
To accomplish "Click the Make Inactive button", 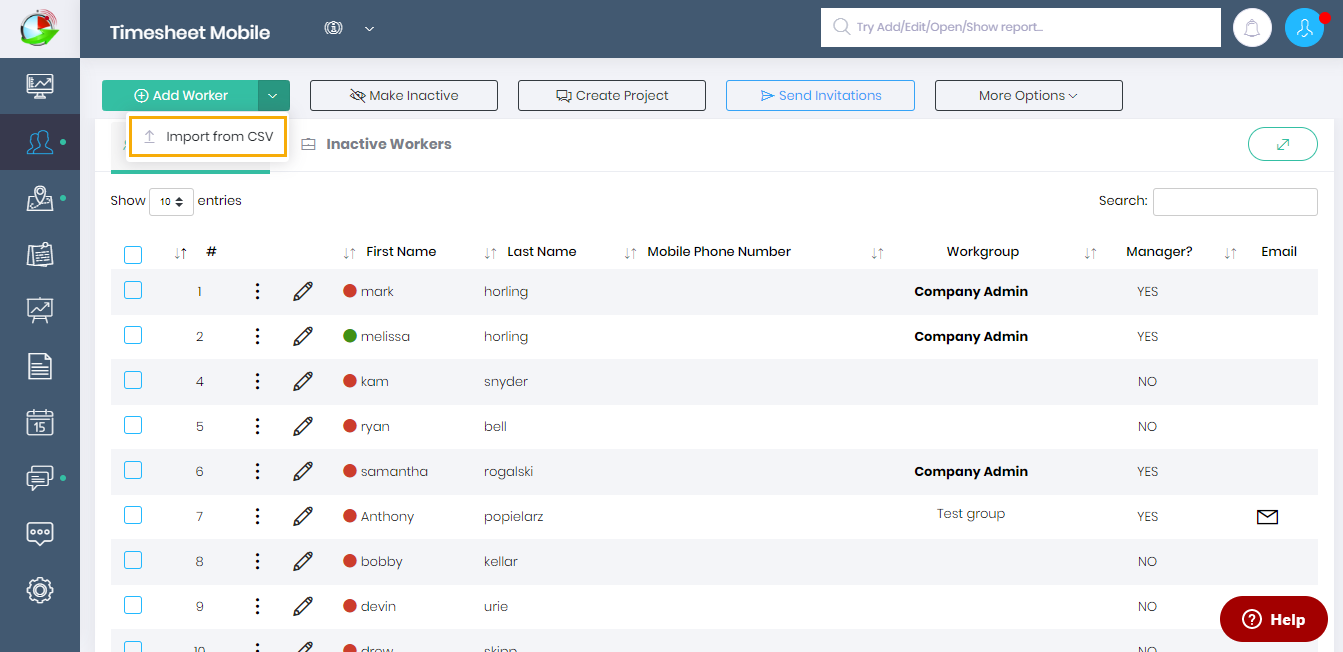I will [x=403, y=96].
